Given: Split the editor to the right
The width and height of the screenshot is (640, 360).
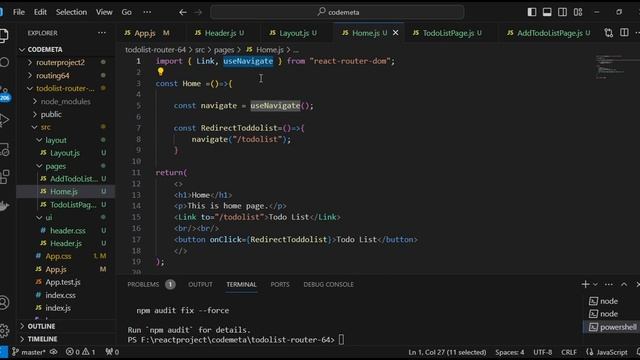Looking at the screenshot, I should [624, 32].
